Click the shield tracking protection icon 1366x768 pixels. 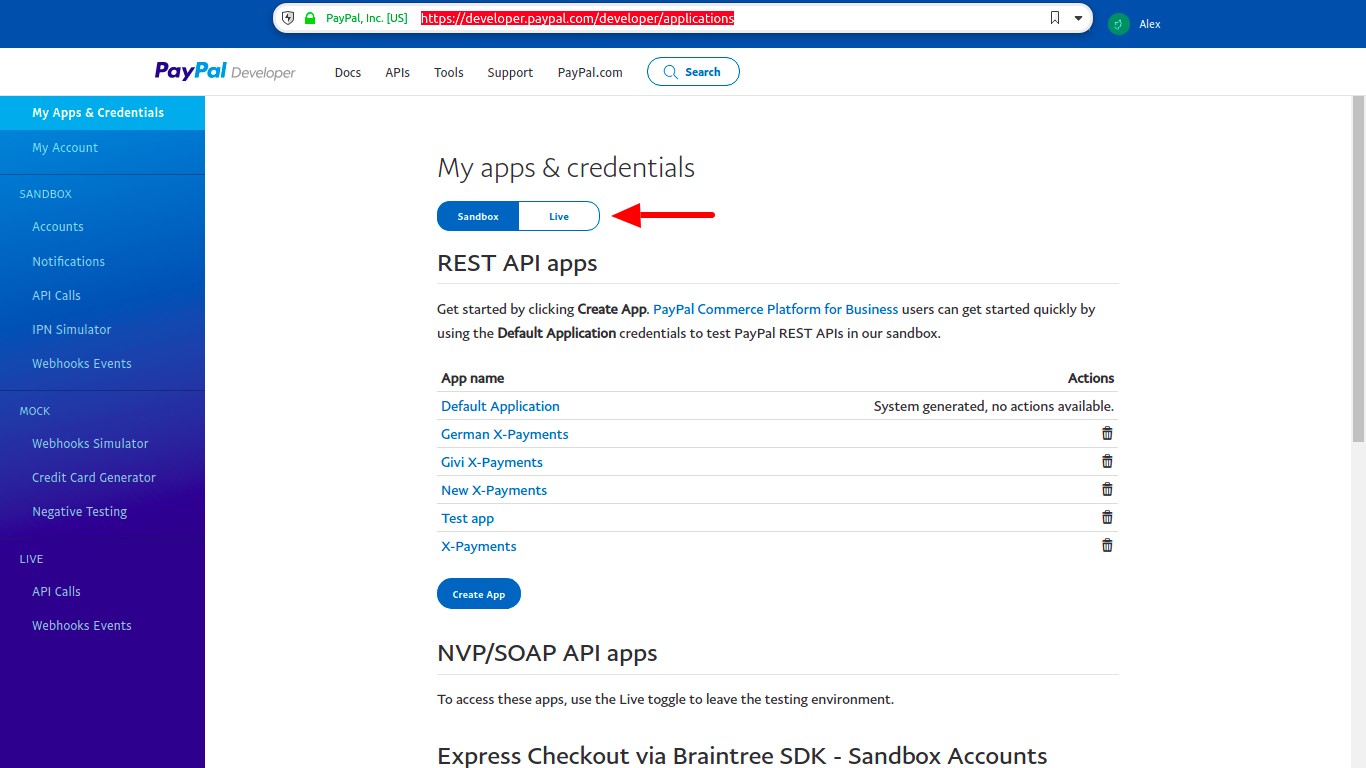[288, 18]
